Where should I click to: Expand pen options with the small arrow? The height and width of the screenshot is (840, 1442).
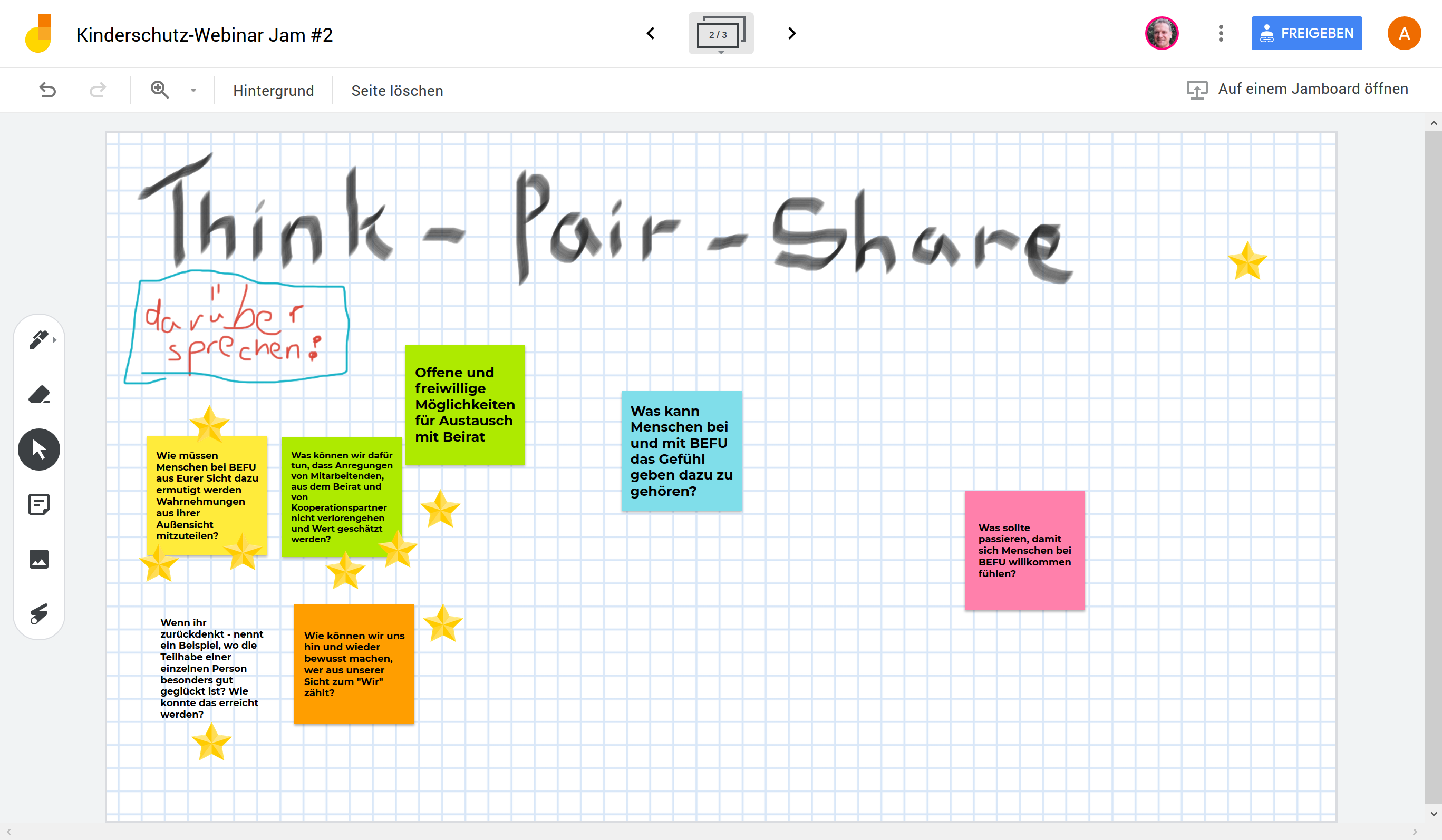pyautogui.click(x=55, y=340)
